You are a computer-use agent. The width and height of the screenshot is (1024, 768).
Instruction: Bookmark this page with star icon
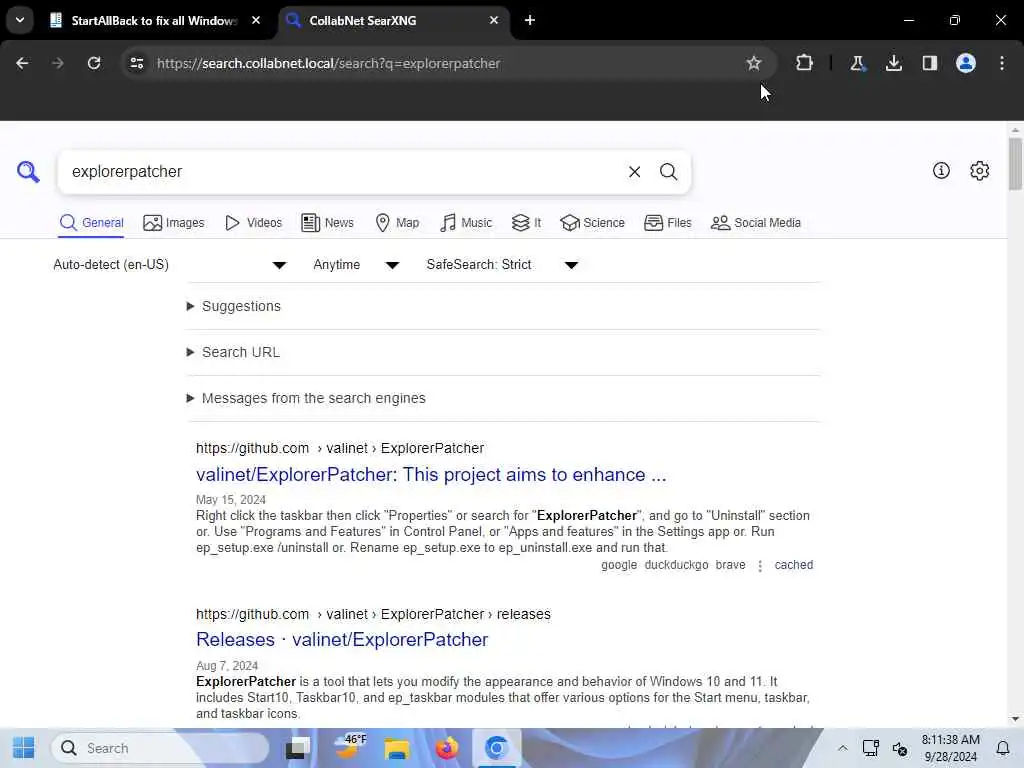pos(754,63)
